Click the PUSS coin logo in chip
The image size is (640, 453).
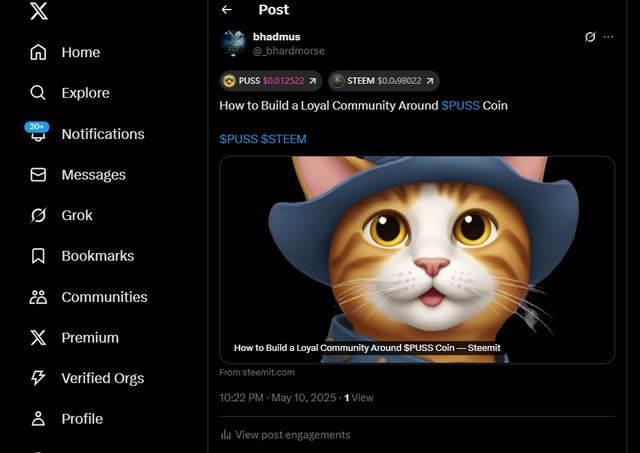229,81
